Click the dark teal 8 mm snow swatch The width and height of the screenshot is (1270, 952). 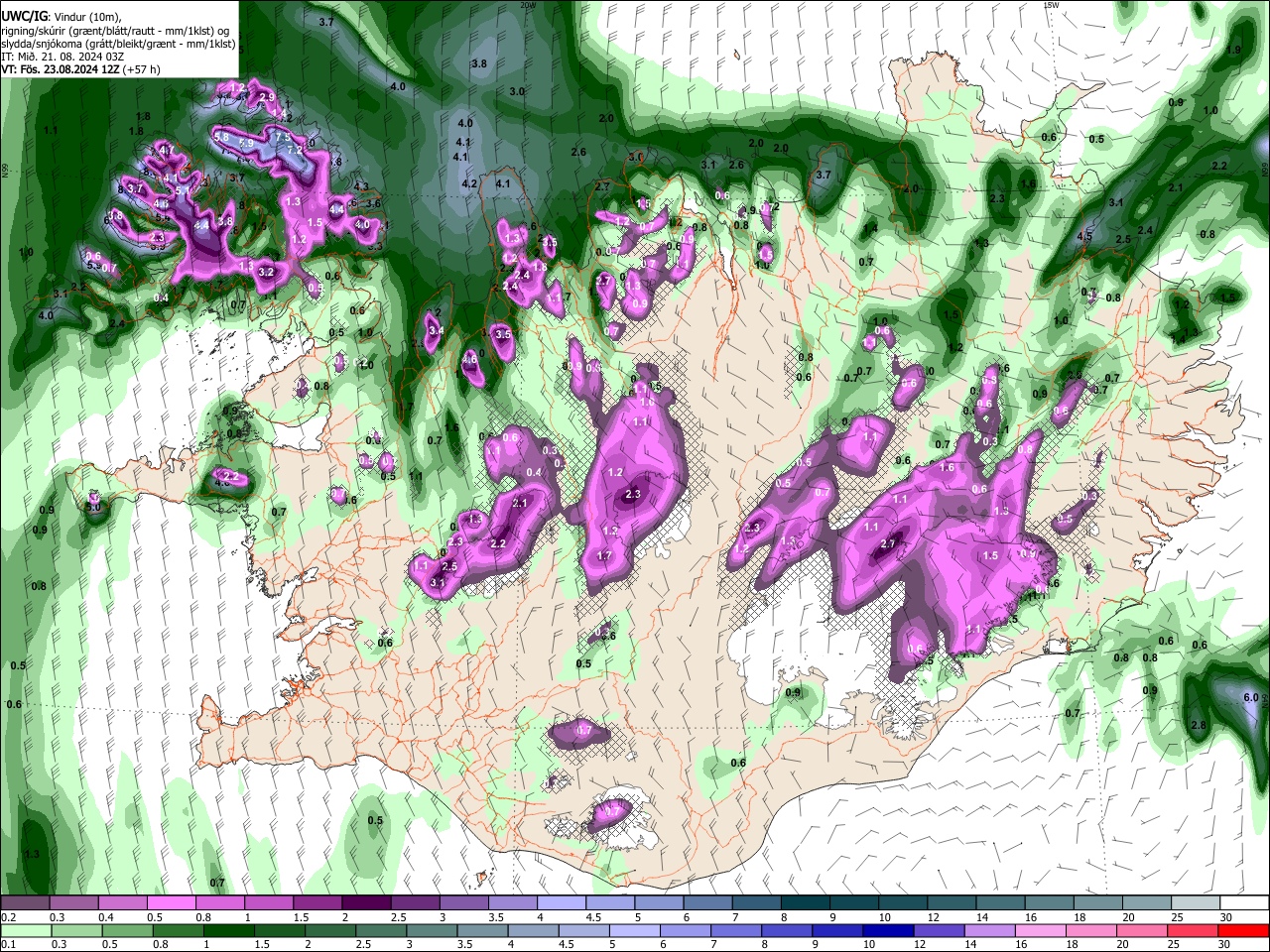806,903
